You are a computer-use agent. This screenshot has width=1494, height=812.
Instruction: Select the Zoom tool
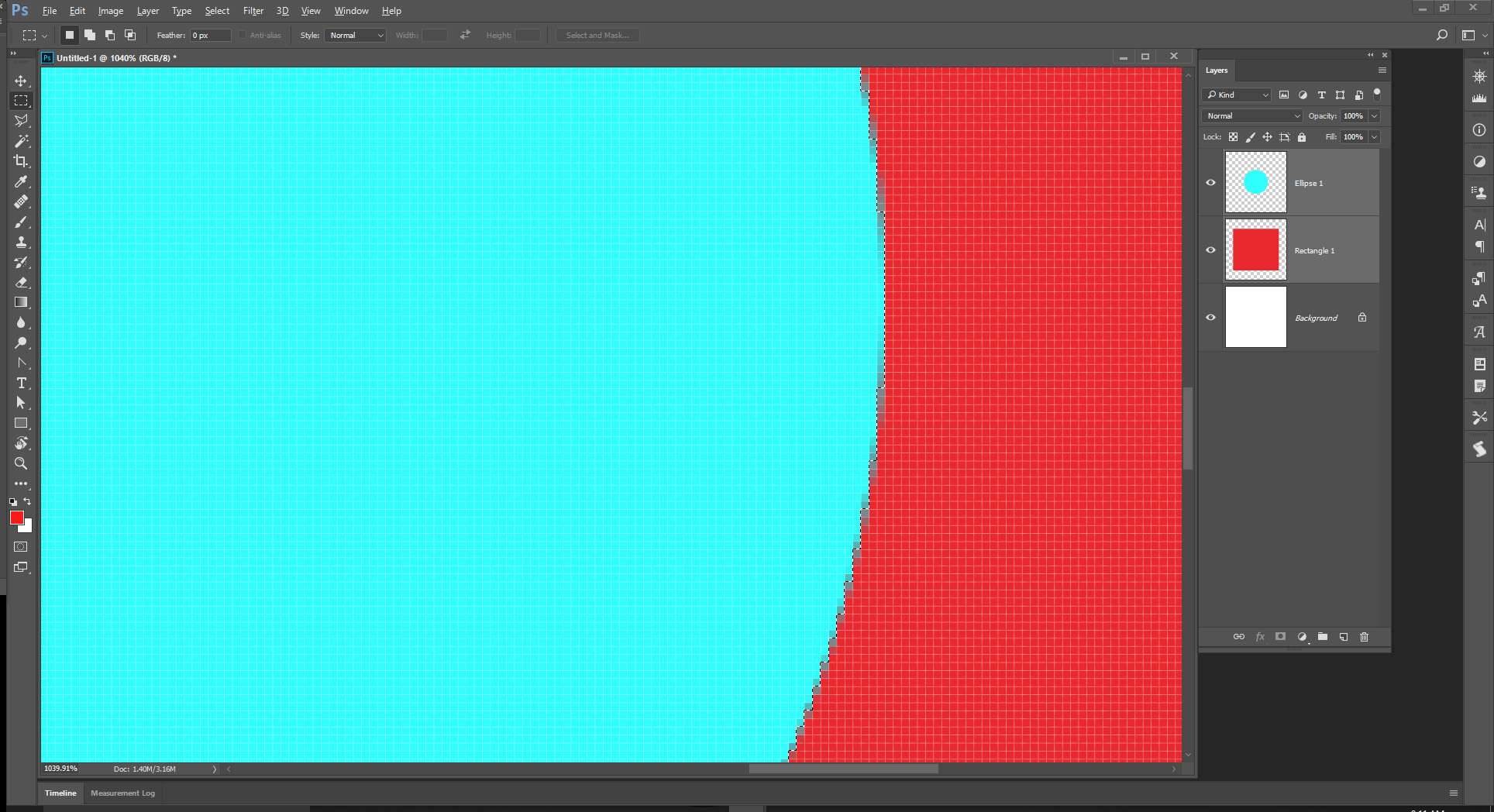point(21,463)
